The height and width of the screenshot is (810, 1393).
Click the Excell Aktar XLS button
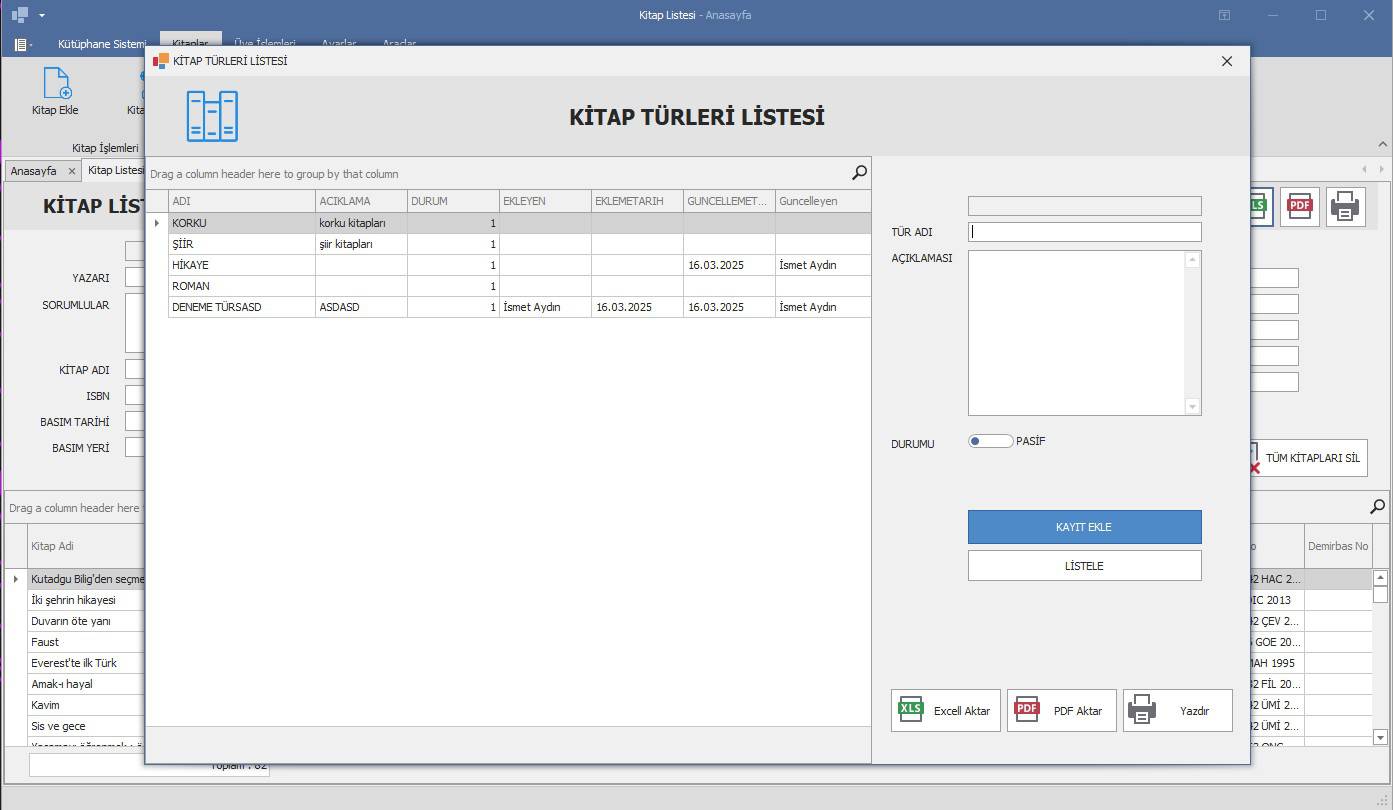coord(945,711)
